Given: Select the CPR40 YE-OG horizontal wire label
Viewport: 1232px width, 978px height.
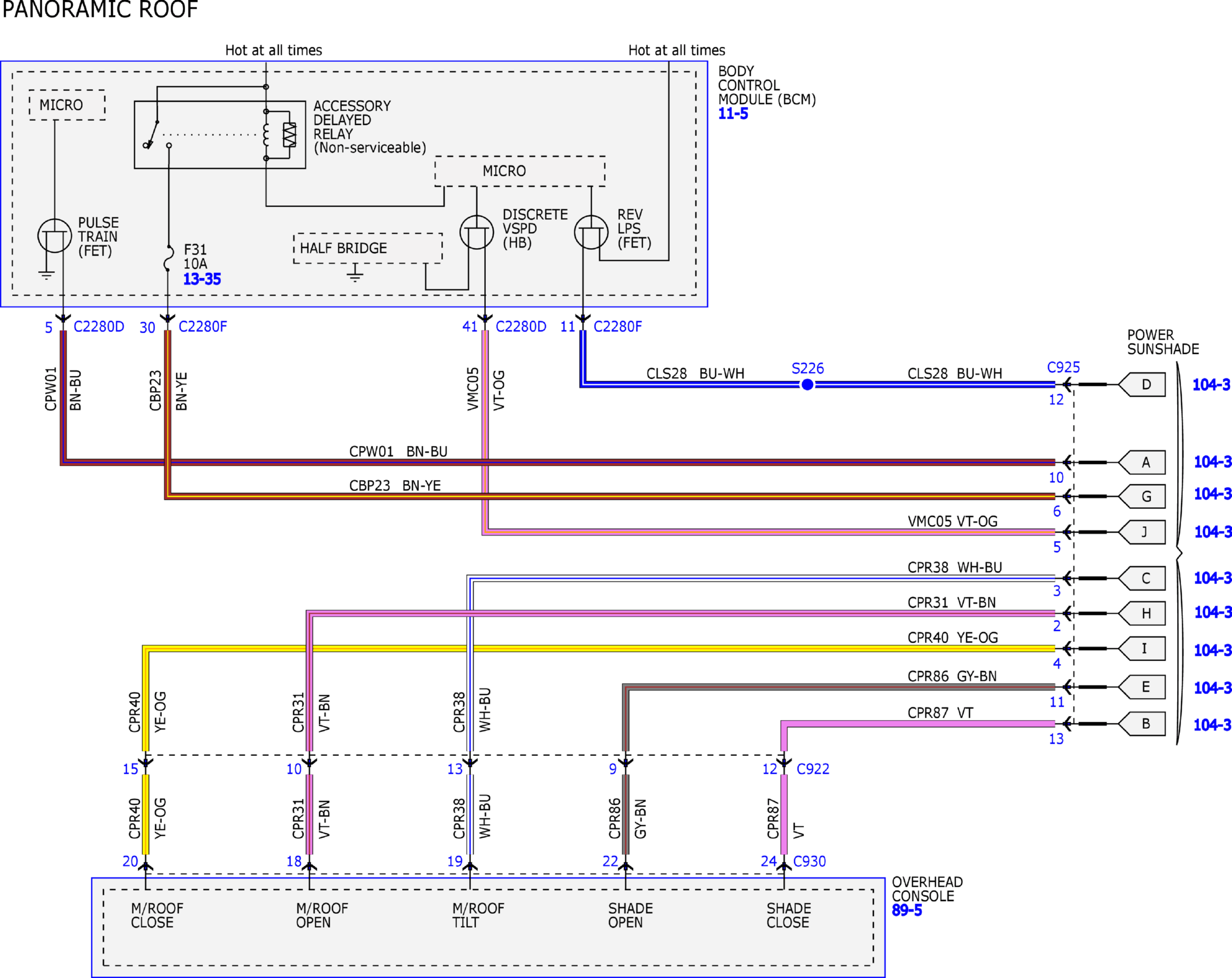Looking at the screenshot, I should pos(953,638).
